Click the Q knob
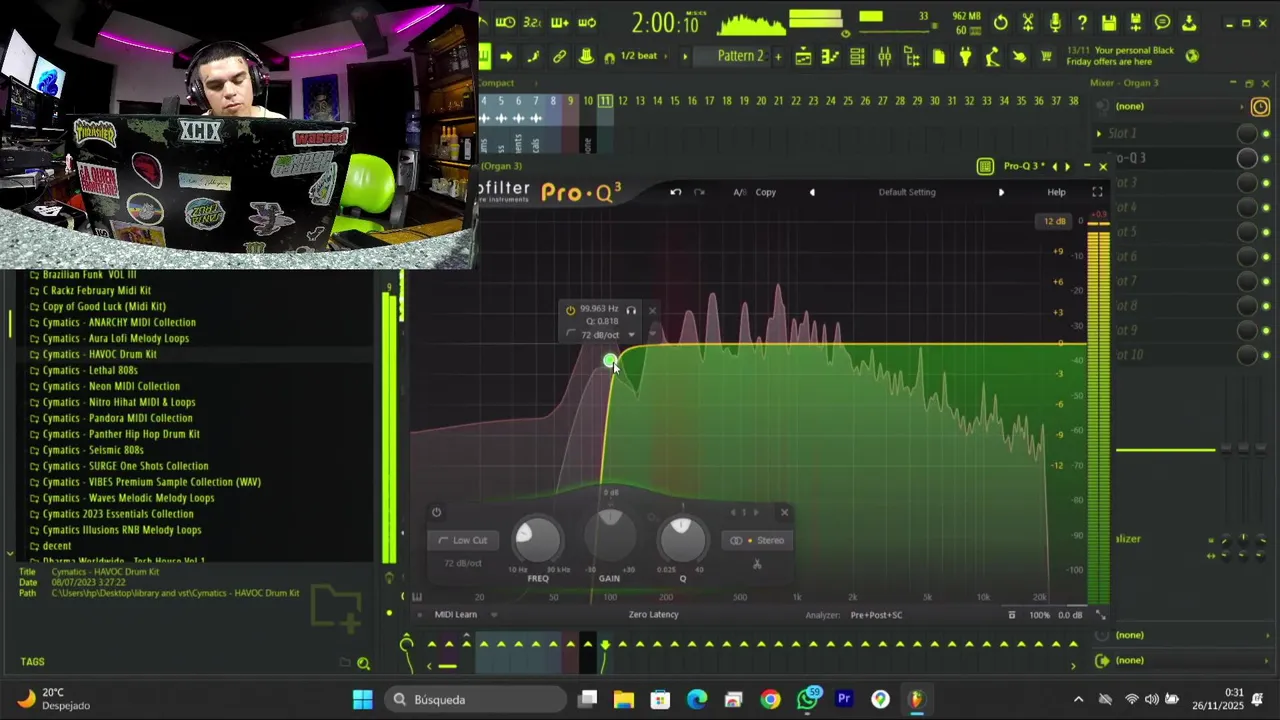Screen dimensions: 1280x720 point(682,540)
